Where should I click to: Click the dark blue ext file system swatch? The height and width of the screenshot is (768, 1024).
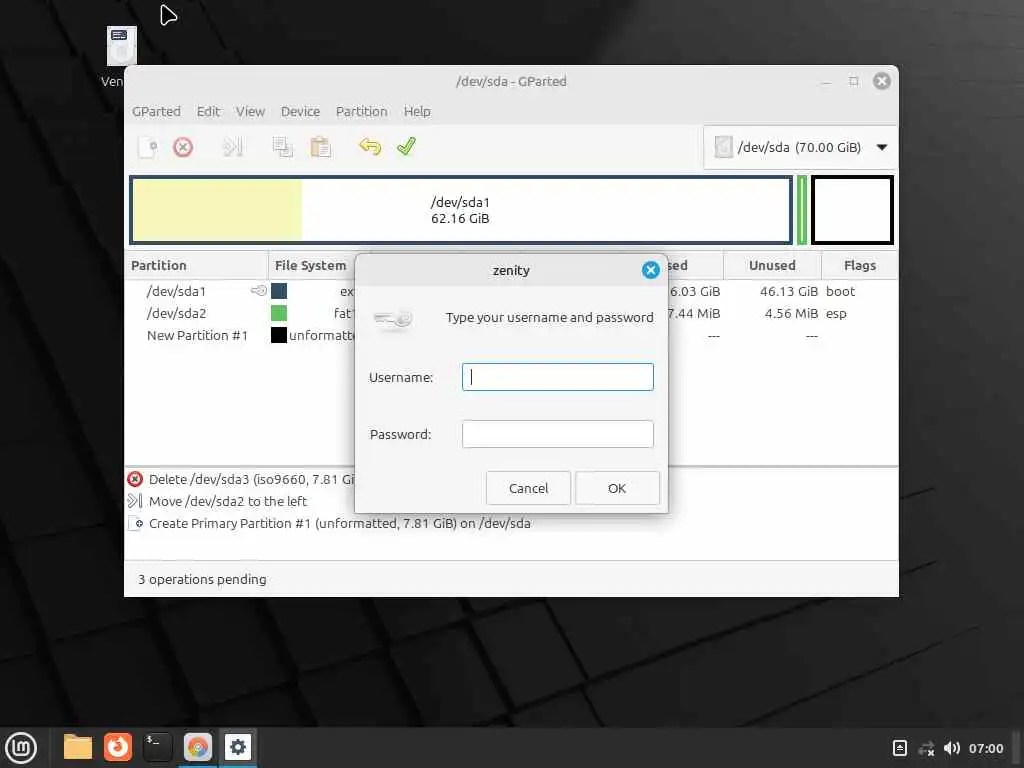[279, 291]
